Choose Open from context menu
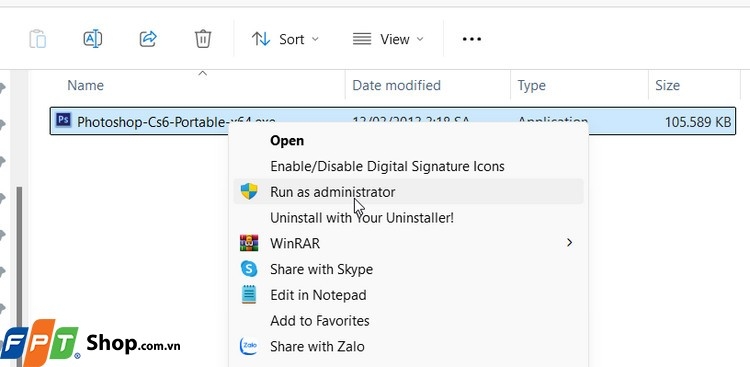Viewport: 750px width, 367px height. [x=408, y=140]
